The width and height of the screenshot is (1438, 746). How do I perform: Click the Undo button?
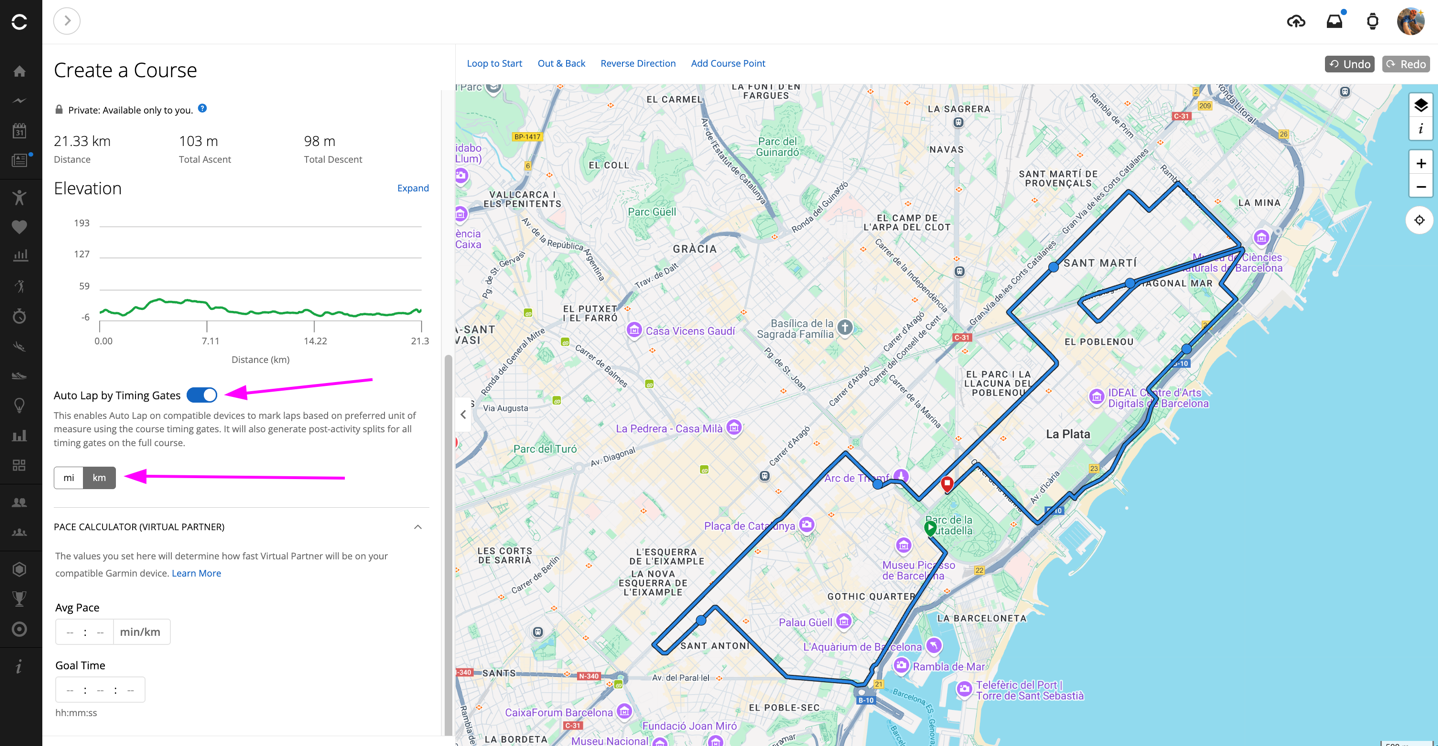click(1349, 64)
